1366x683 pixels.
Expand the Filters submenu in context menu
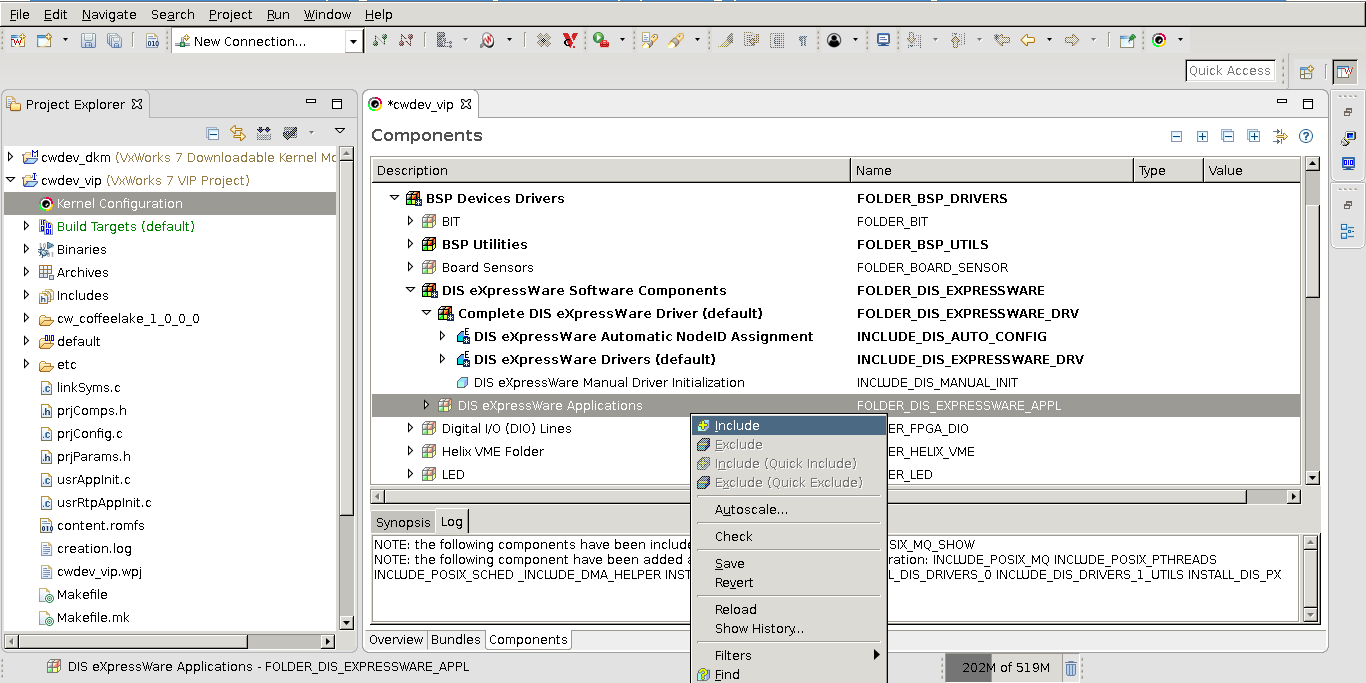point(789,655)
